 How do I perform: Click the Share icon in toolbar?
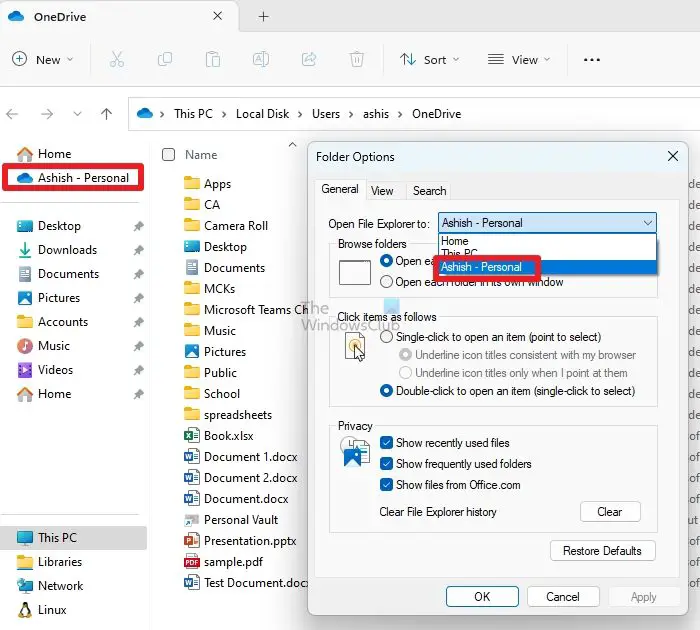pos(308,59)
